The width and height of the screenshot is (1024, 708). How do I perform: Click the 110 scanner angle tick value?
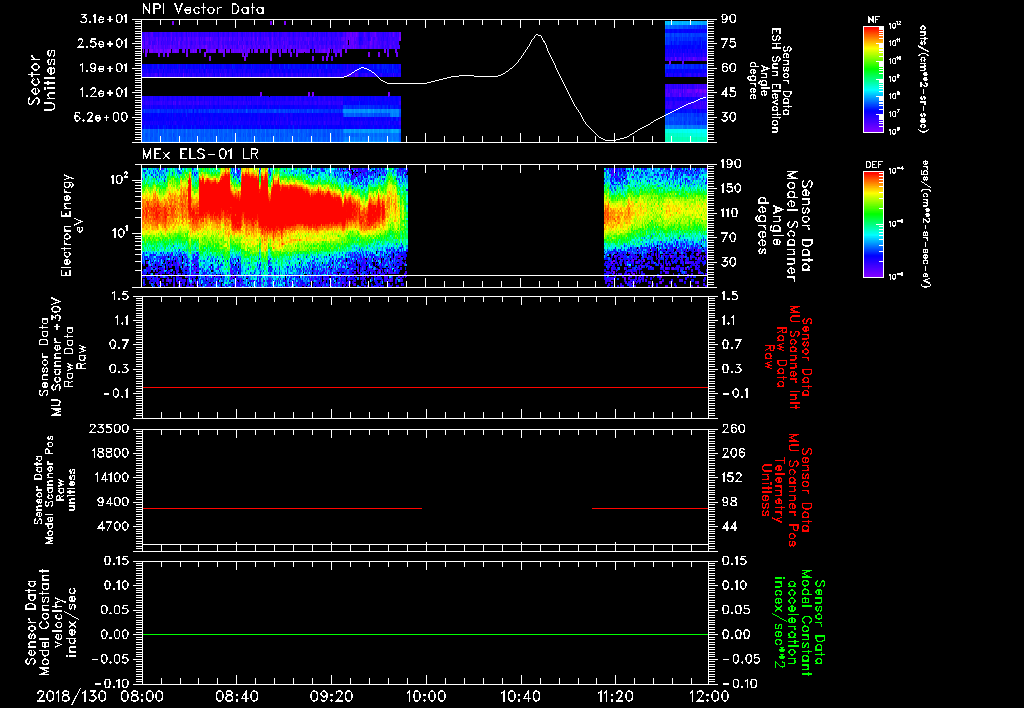click(x=731, y=213)
